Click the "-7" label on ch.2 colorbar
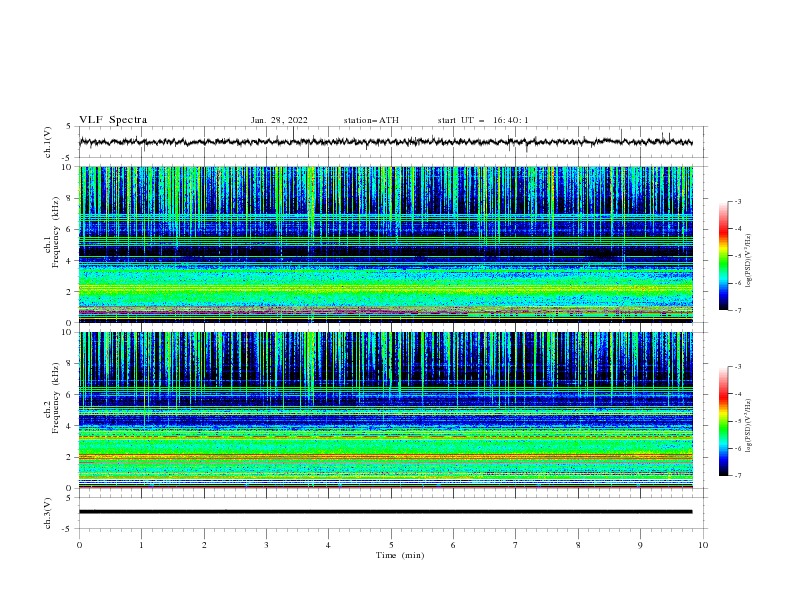Screen dimensions: 792x612 (738, 475)
